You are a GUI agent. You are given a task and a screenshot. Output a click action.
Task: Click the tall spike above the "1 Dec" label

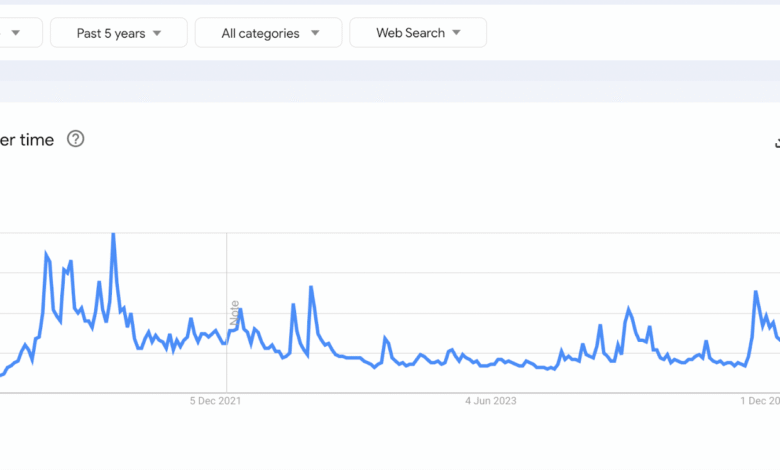coord(756,292)
